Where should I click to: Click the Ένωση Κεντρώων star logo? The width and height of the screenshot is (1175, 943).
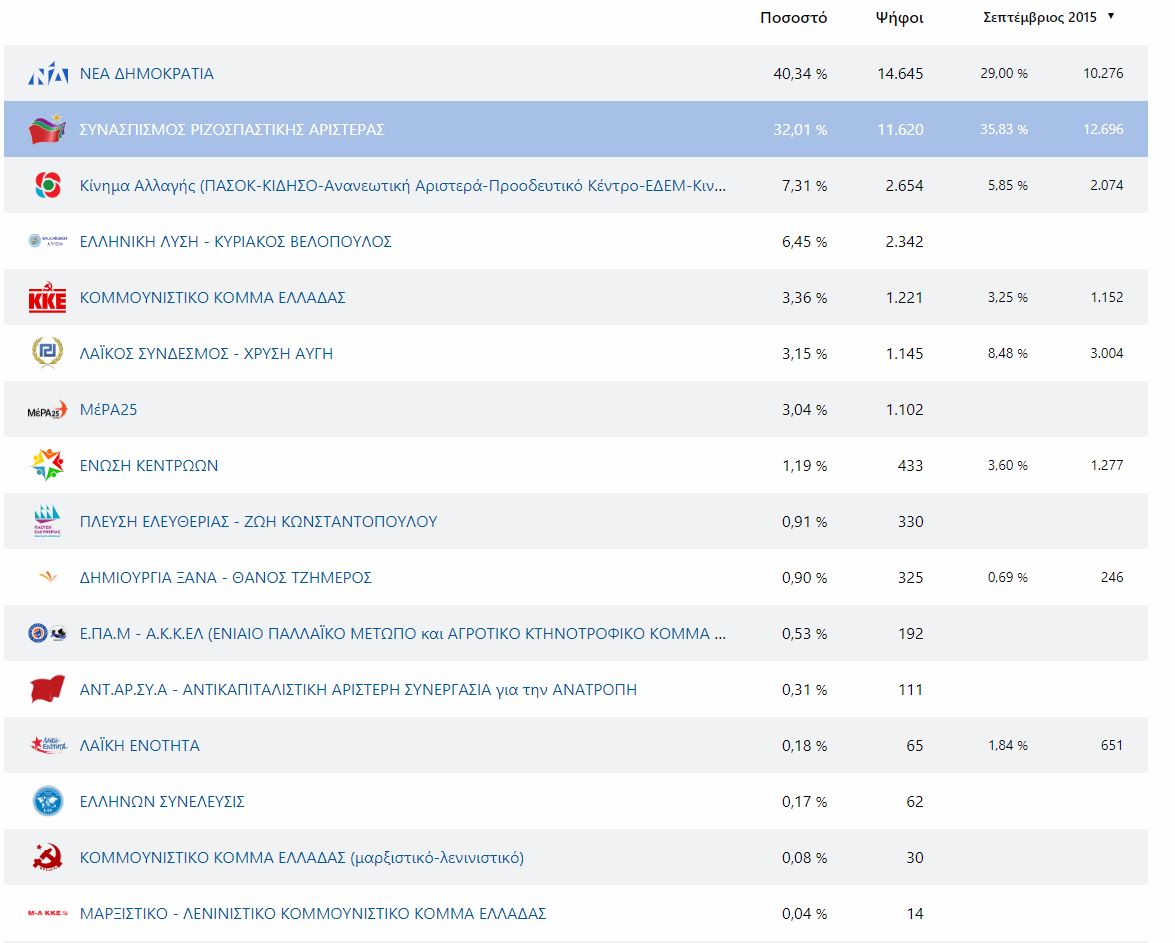(47, 465)
